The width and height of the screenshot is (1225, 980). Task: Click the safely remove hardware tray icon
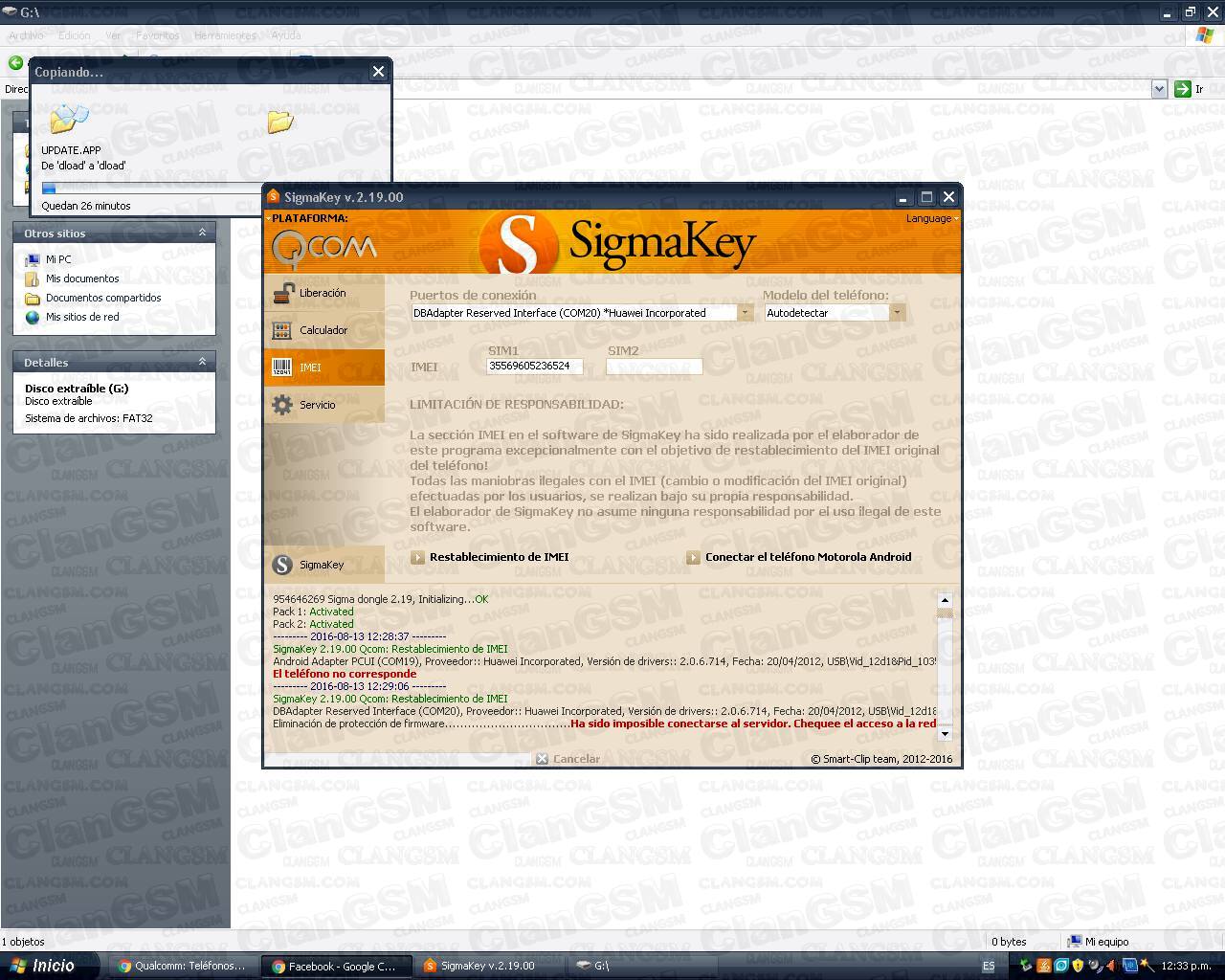(x=1027, y=967)
